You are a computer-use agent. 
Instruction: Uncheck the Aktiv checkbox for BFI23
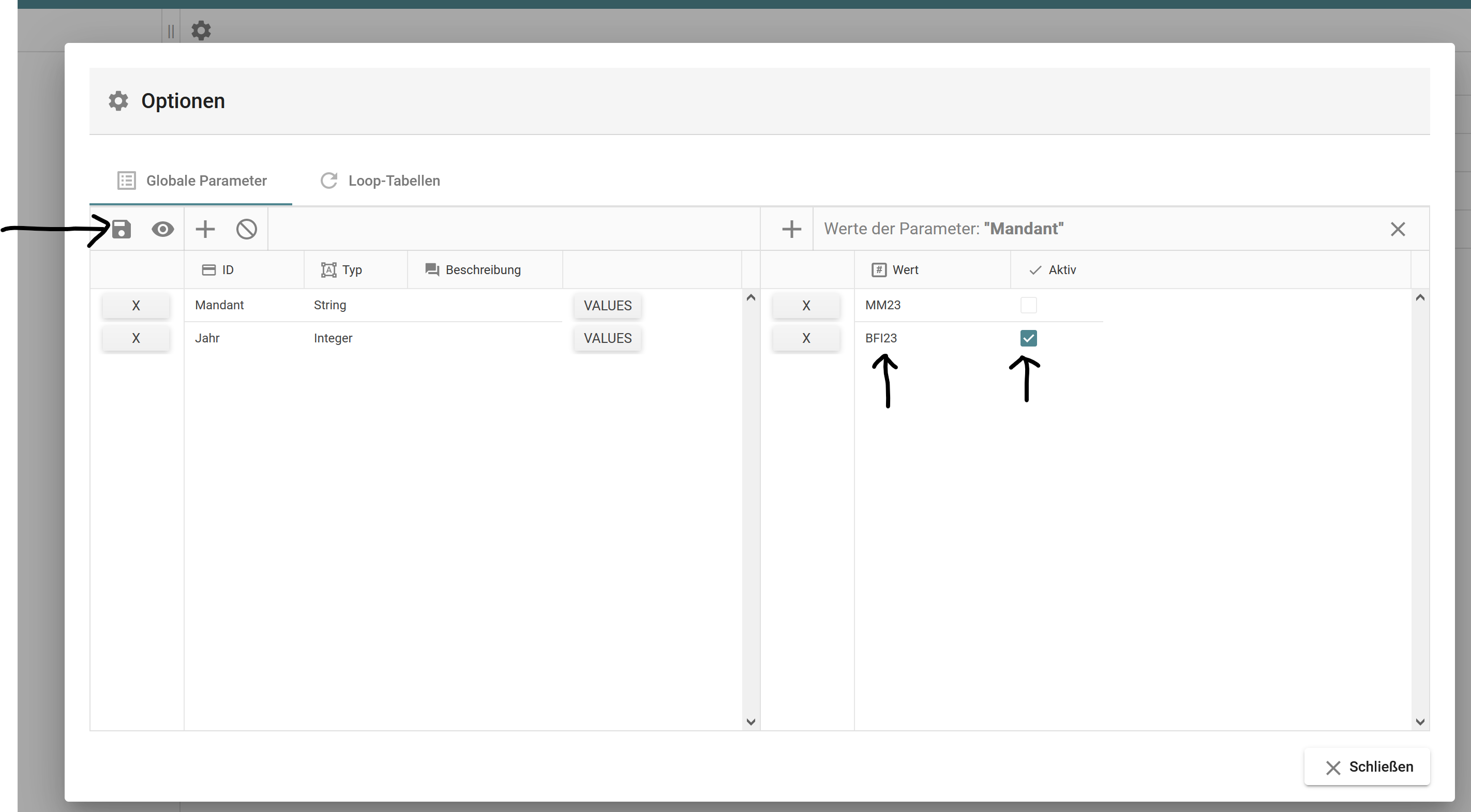(x=1028, y=338)
